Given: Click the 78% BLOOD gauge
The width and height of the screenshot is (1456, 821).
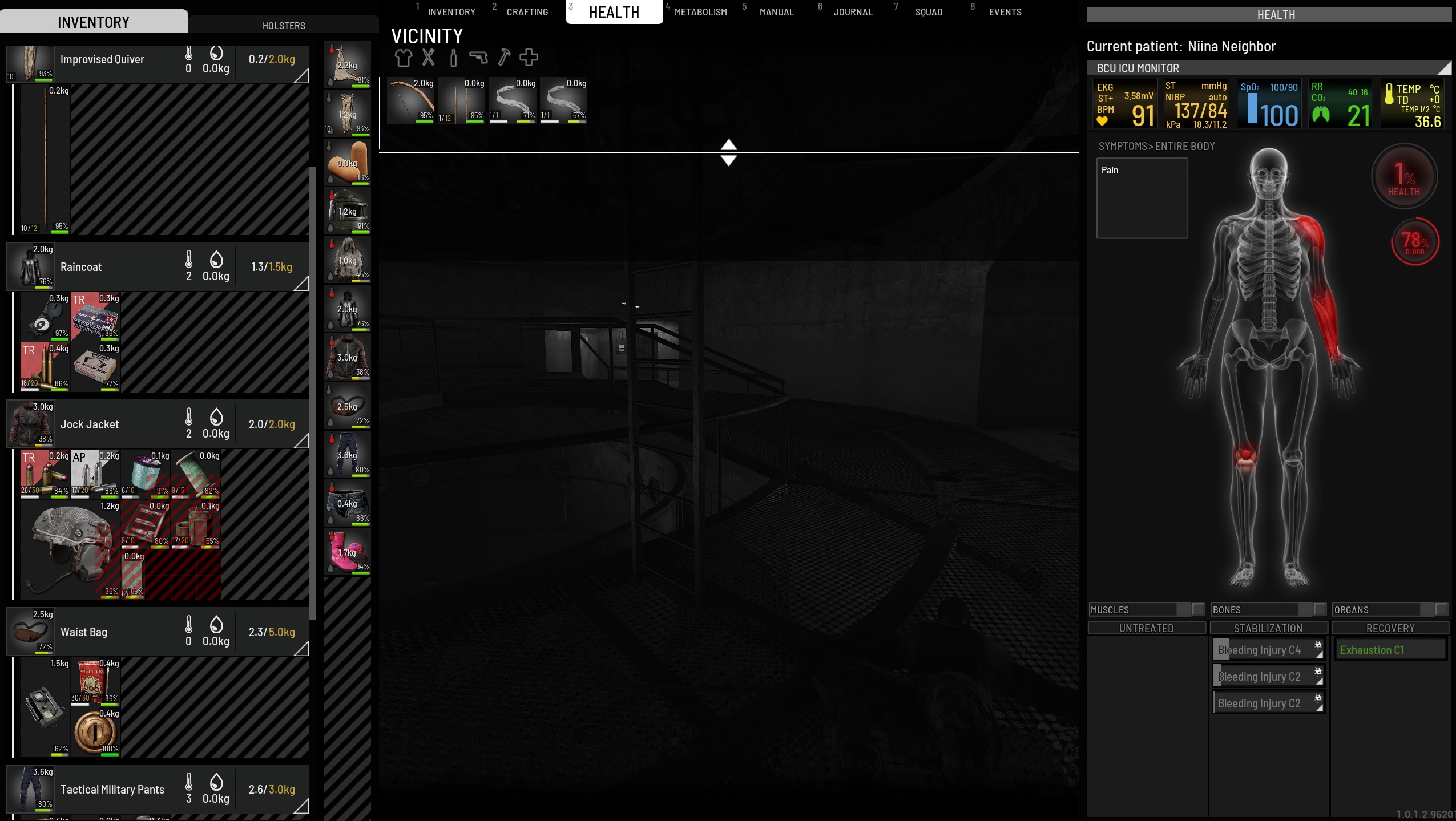Looking at the screenshot, I should [1415, 241].
